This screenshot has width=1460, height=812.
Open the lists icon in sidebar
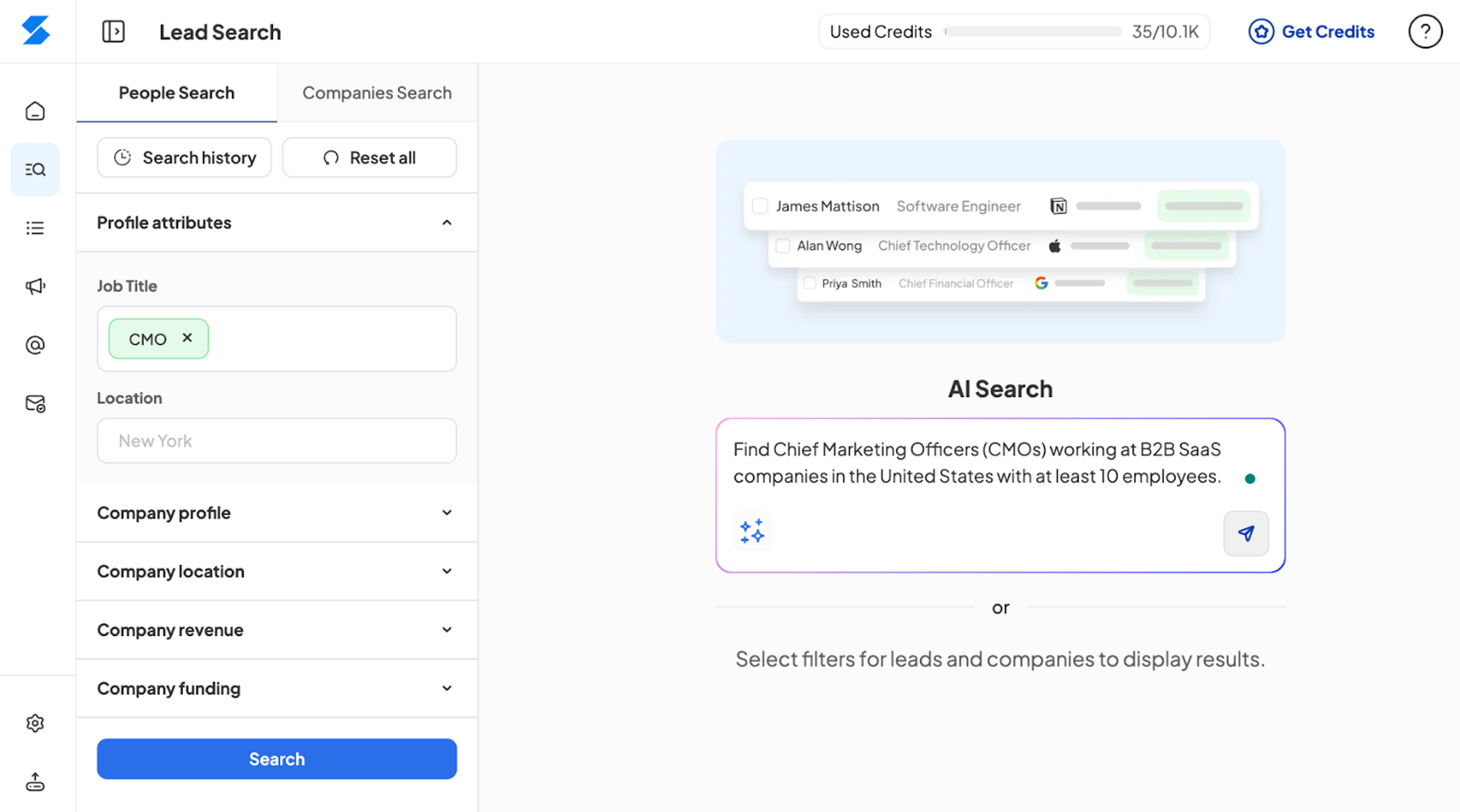click(x=35, y=228)
